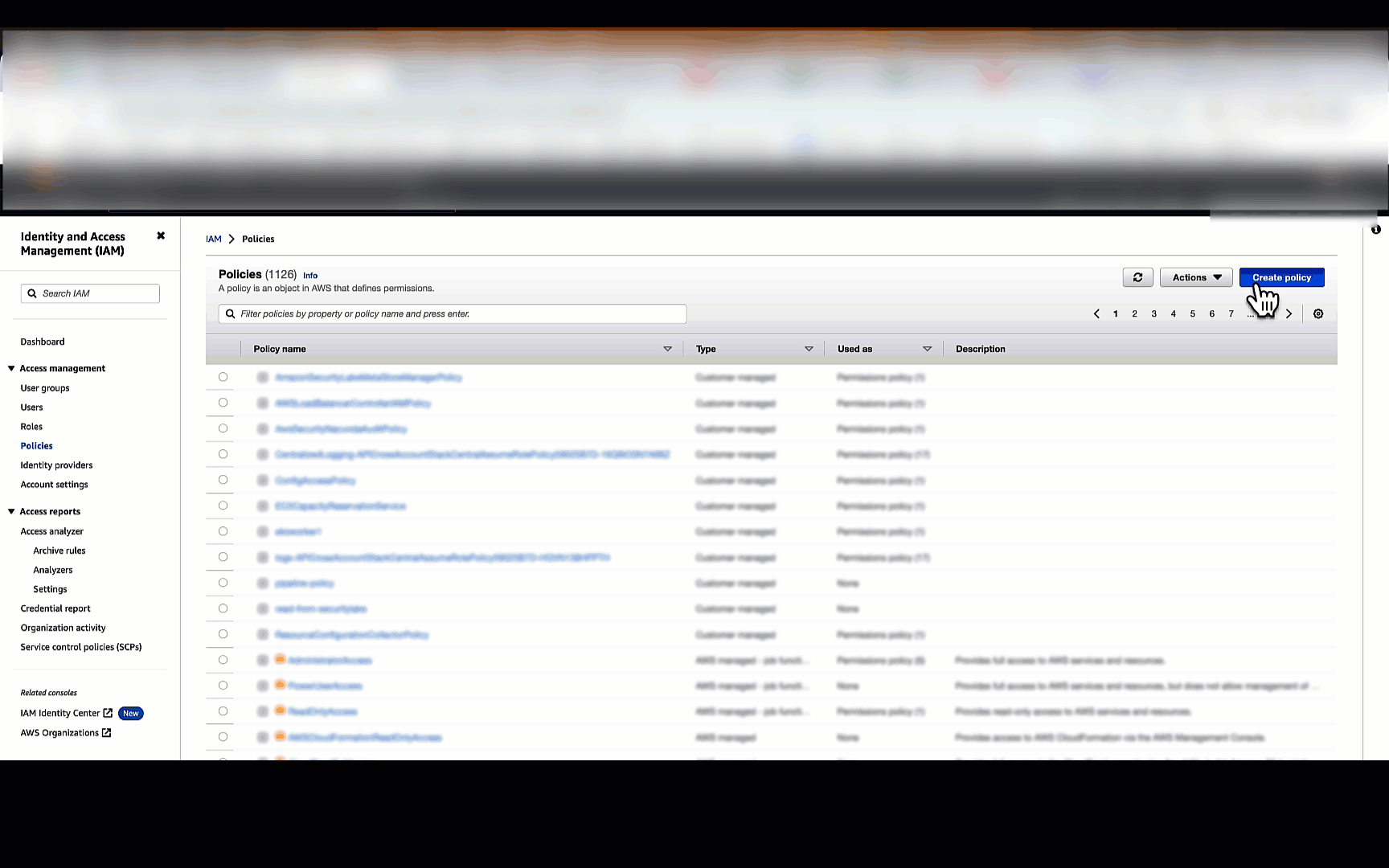Click the topmost orange AWS managed policy icon
This screenshot has height=868, width=1389.
tap(280, 659)
